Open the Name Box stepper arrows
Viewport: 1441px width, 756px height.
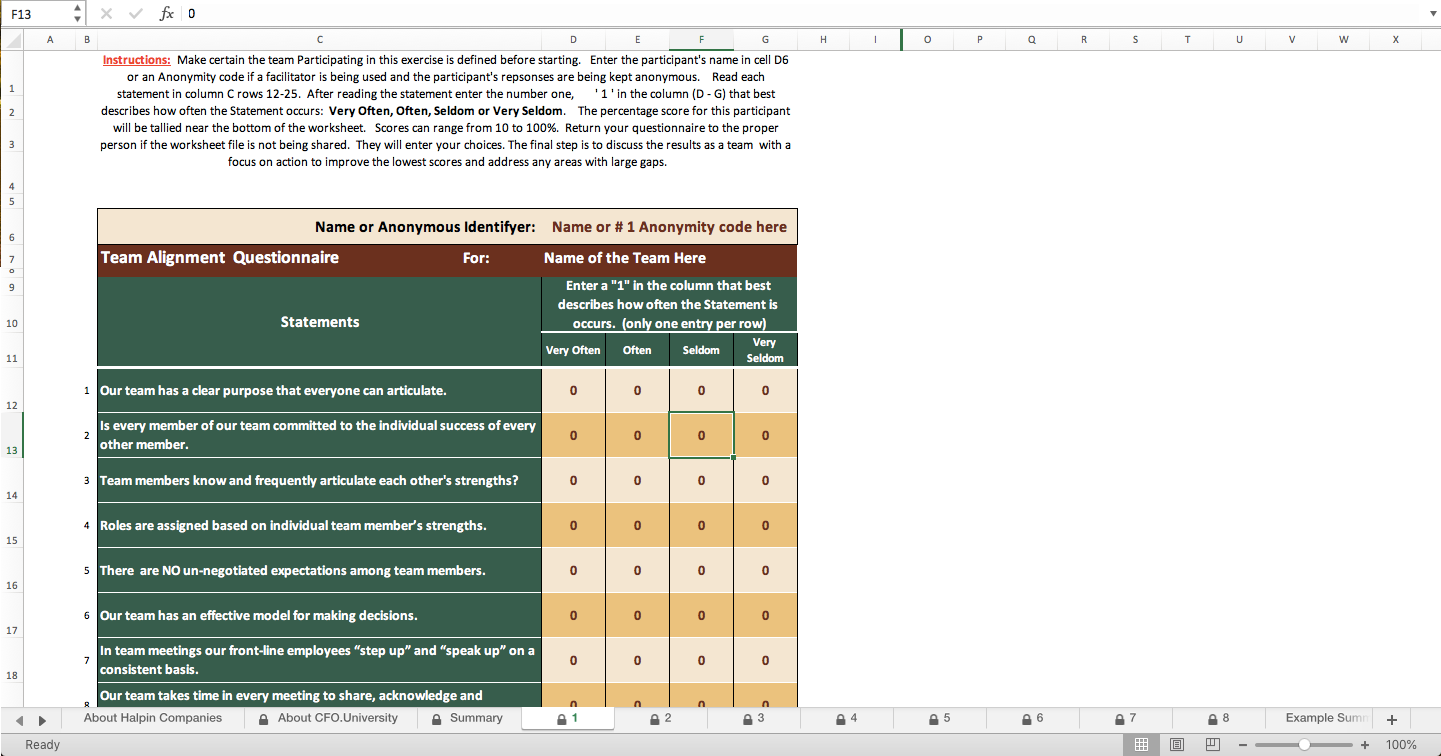pos(78,14)
